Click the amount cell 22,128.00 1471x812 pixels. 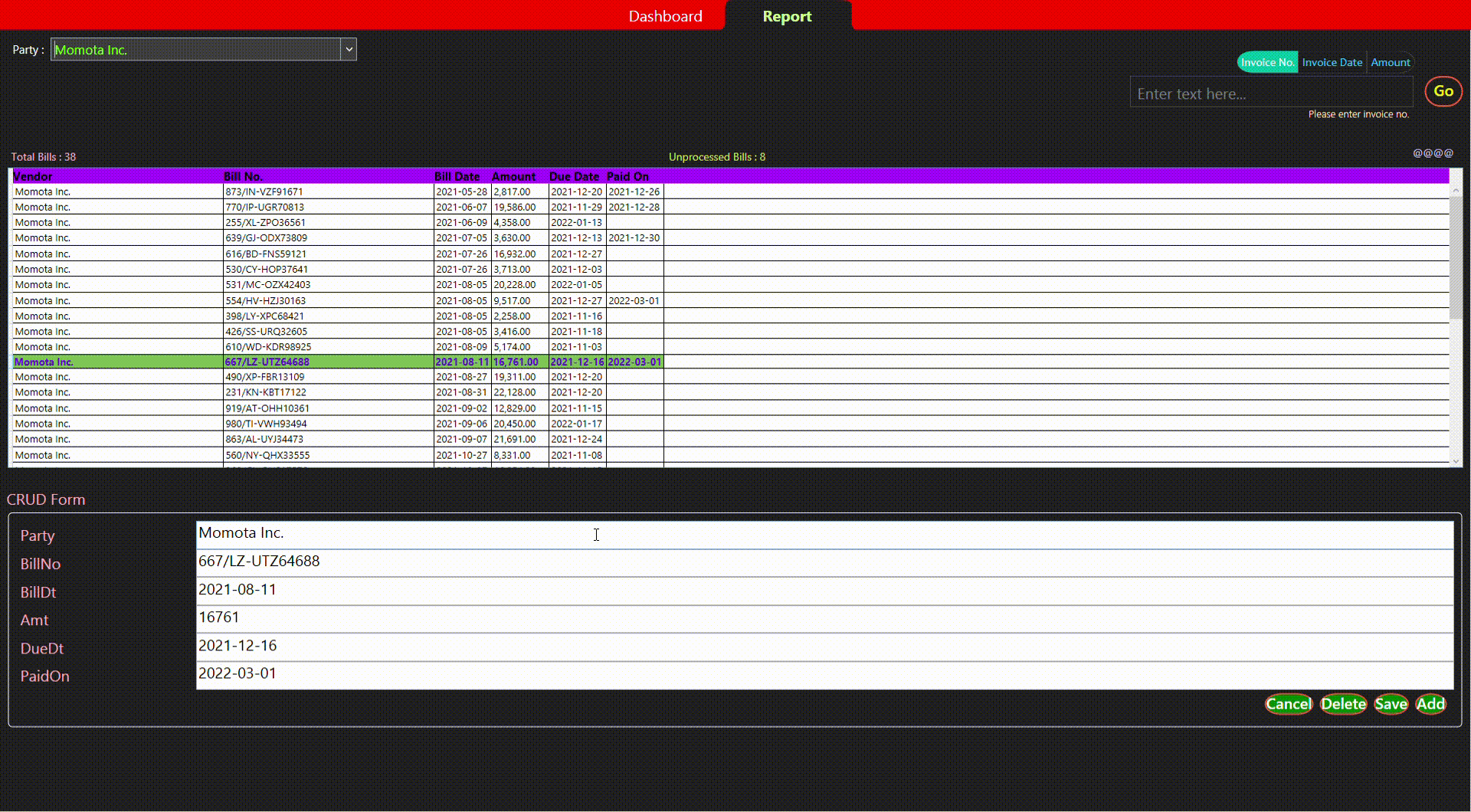(x=519, y=392)
